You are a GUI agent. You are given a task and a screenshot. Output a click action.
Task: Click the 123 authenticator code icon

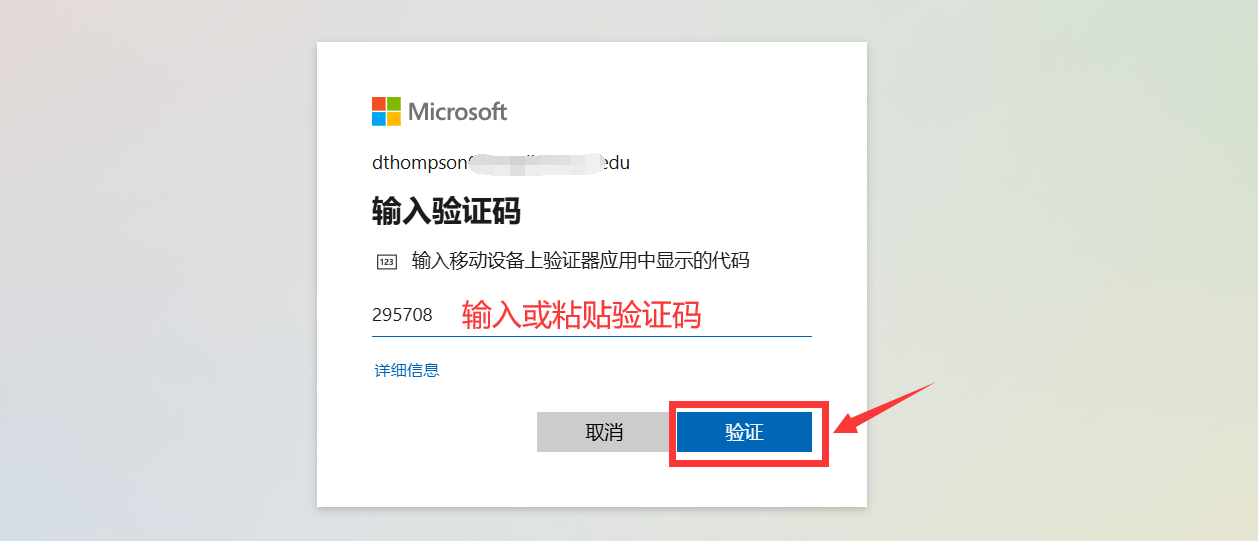pyautogui.click(x=386, y=262)
